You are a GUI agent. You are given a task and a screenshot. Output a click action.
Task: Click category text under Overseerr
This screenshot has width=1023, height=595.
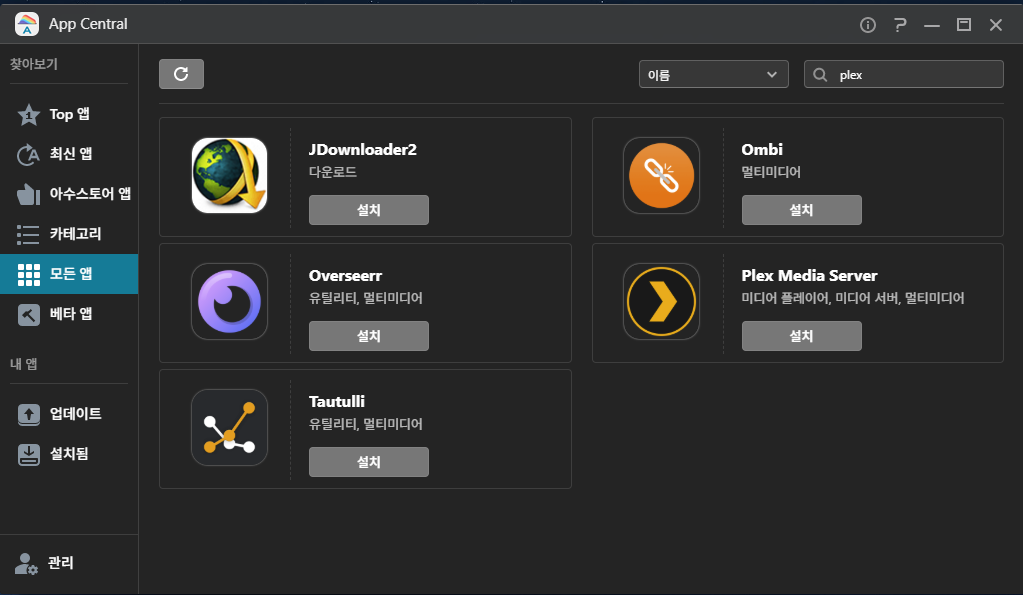point(366,298)
